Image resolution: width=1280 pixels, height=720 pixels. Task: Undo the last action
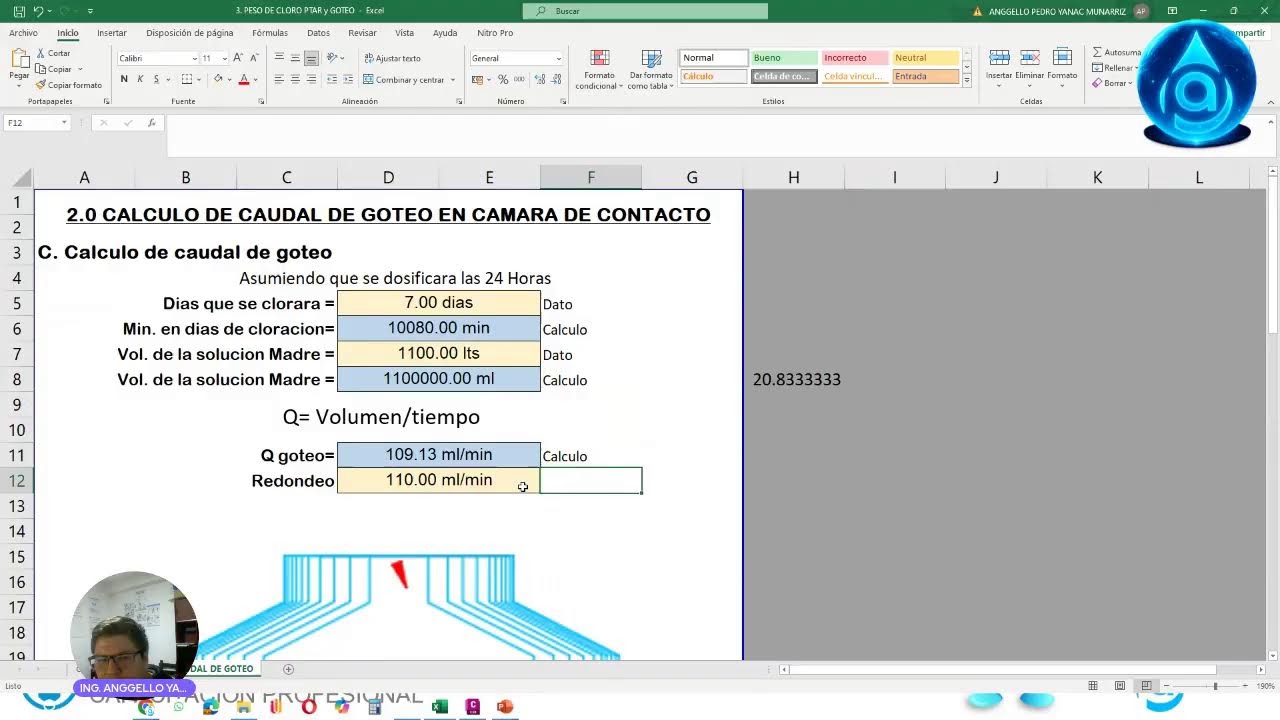tap(38, 11)
